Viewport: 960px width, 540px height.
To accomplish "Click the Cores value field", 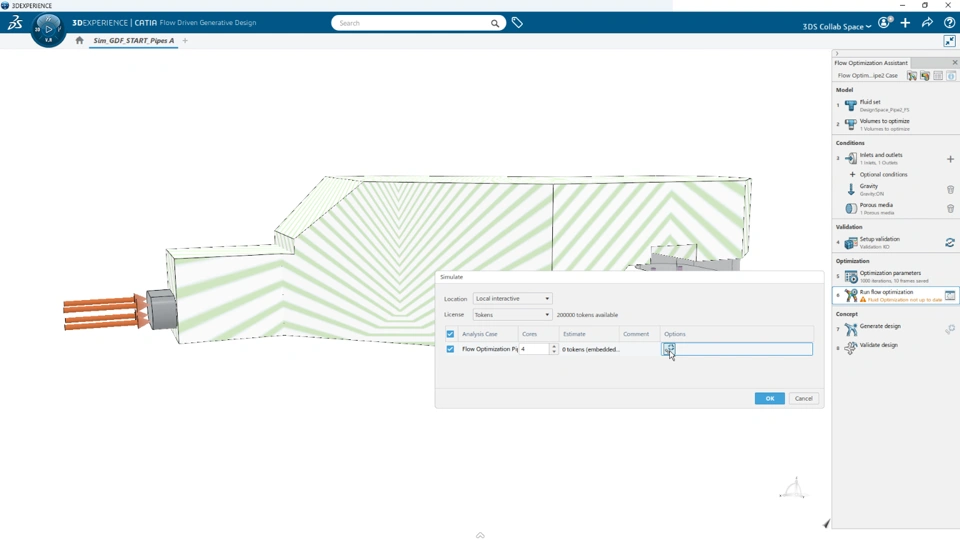I will pyautogui.click(x=534, y=349).
